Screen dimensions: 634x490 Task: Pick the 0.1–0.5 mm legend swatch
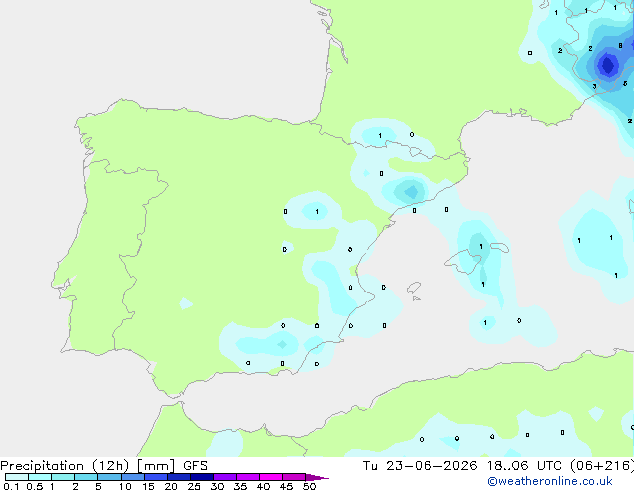tap(17, 477)
